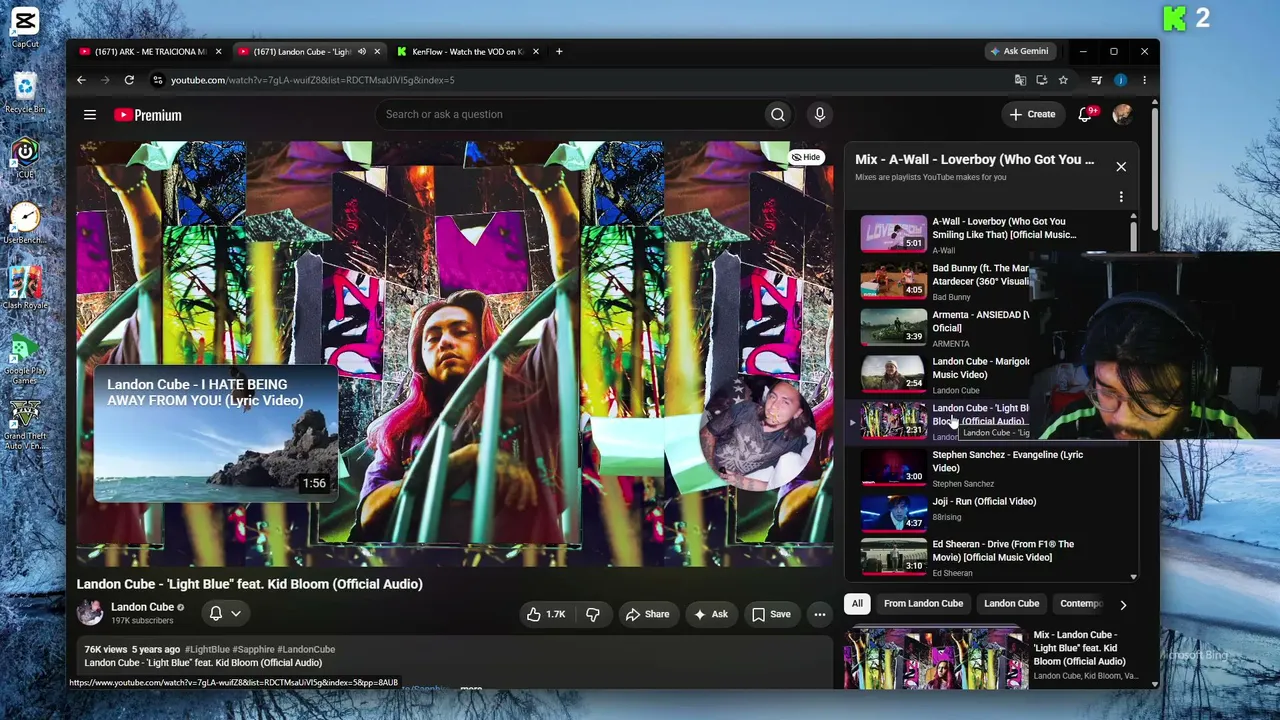Reload the YouTube page
This screenshot has width=1280, height=720.
(x=129, y=80)
